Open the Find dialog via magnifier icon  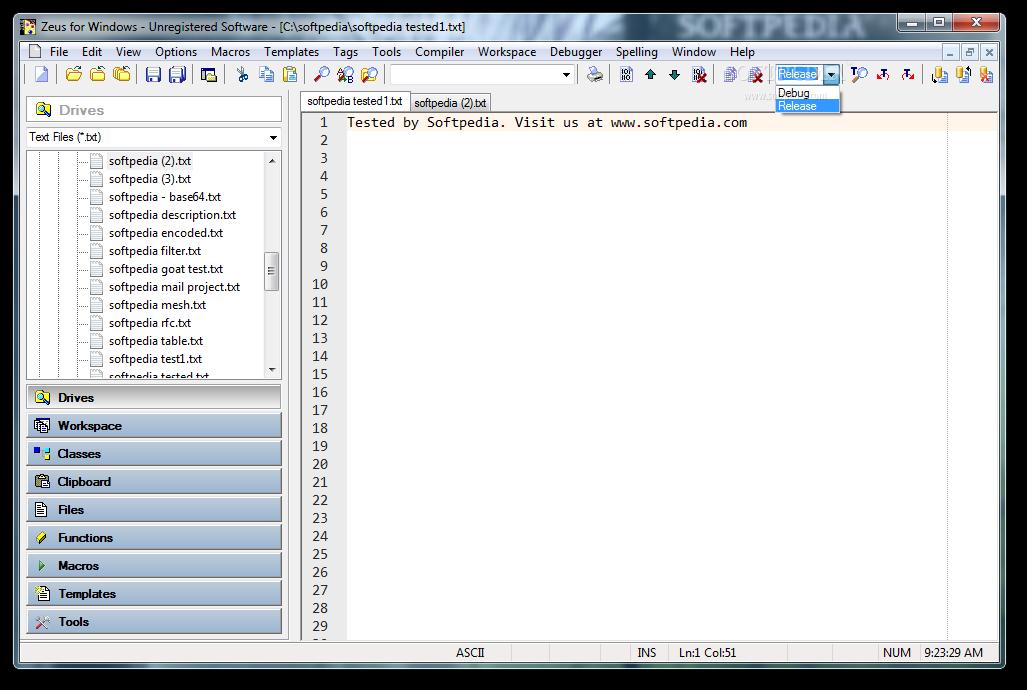point(321,73)
